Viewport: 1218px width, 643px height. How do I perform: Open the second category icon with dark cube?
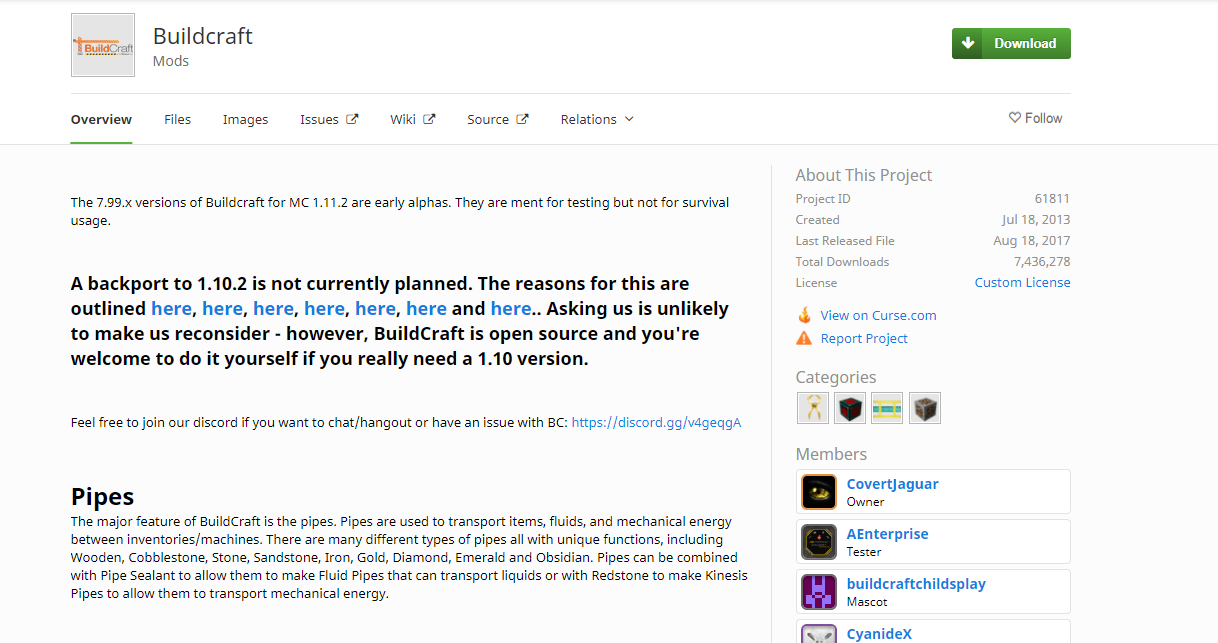(x=850, y=408)
